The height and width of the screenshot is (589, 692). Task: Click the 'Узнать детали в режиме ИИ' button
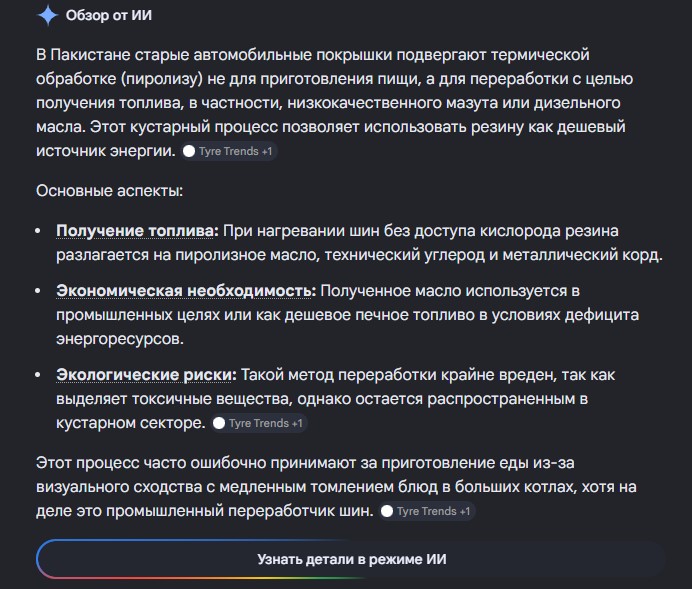(x=351, y=559)
